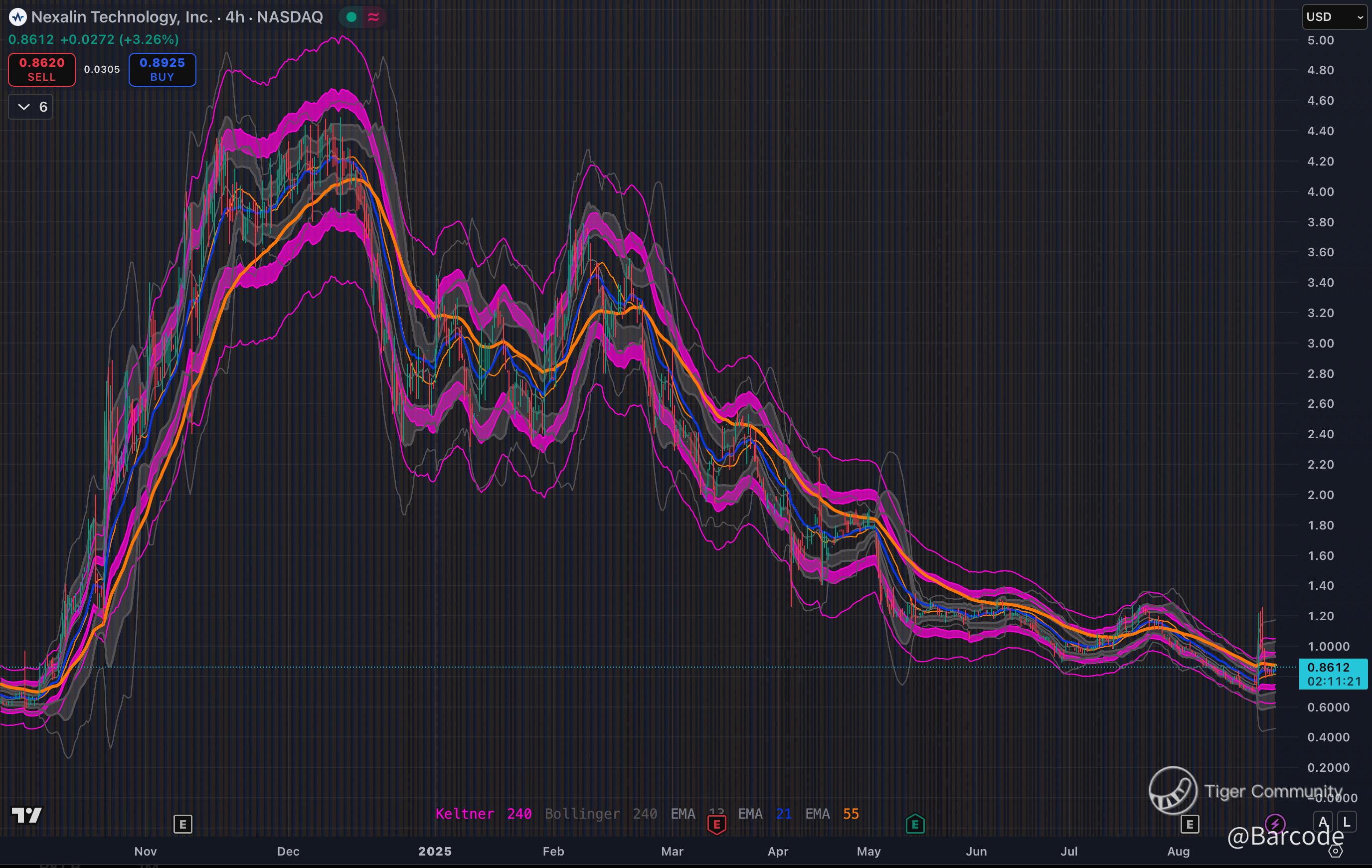Click the red wavy data-feed indicator icon
Viewport: 1372px width, 868px height.
click(x=373, y=17)
